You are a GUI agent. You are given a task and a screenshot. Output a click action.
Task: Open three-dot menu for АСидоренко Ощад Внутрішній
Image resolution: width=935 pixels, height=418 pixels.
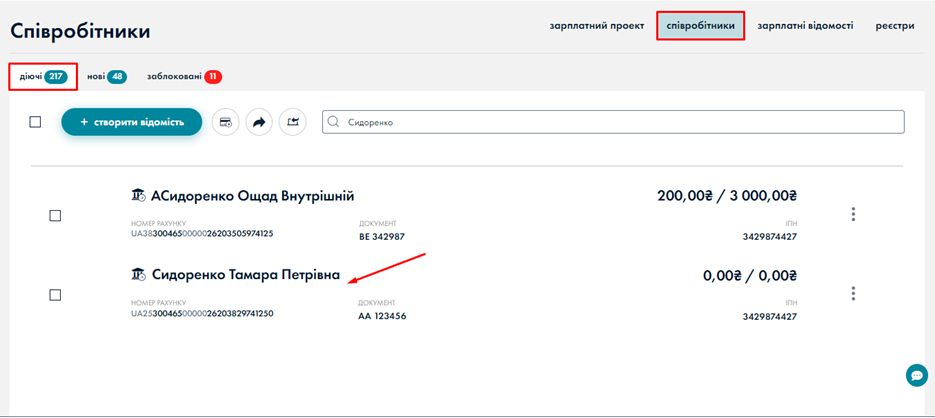click(x=853, y=214)
